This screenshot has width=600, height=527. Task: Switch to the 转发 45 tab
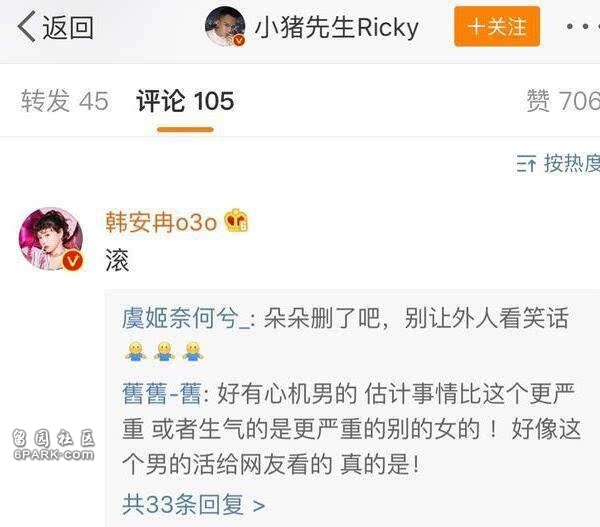coord(64,101)
